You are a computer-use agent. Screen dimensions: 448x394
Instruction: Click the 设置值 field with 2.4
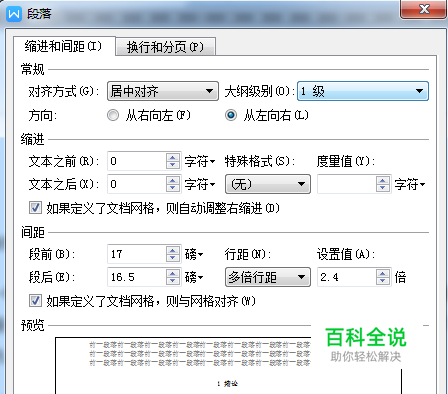347,277
